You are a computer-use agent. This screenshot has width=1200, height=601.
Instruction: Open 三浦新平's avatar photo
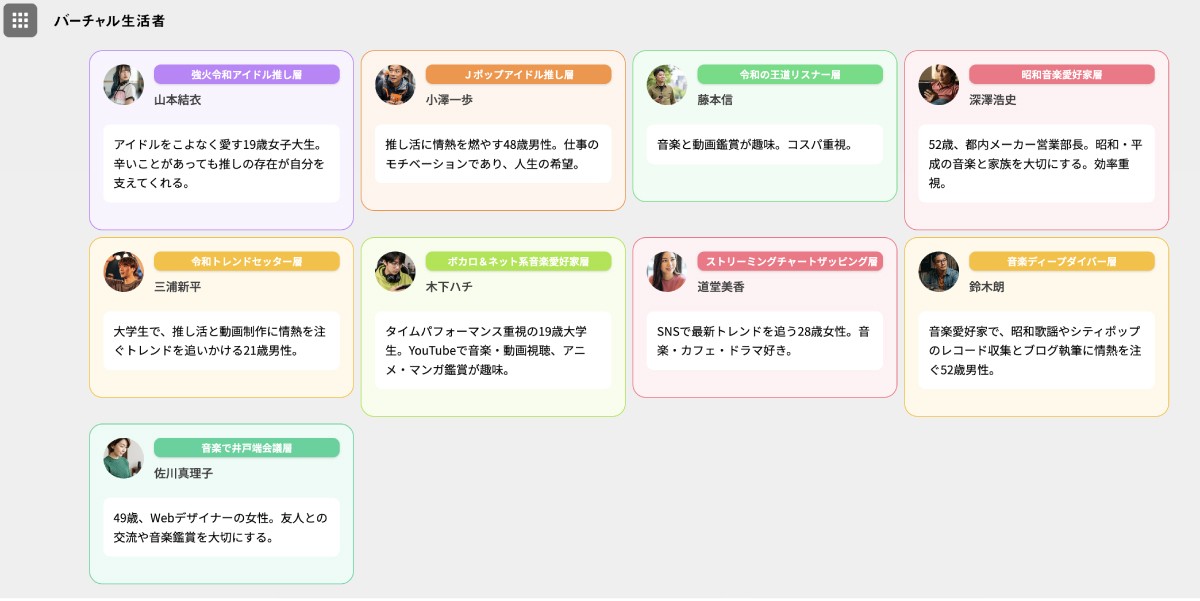click(x=123, y=272)
